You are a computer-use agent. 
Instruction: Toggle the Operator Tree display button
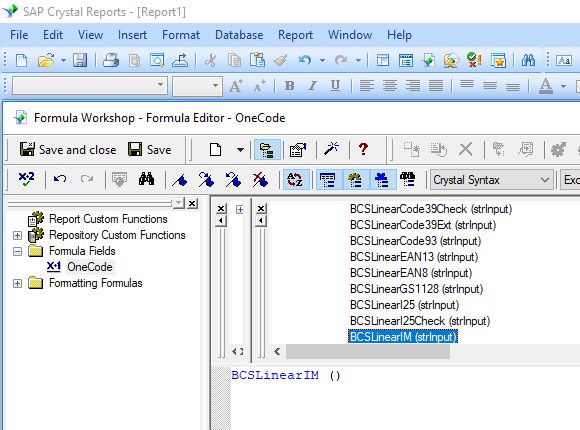click(382, 180)
